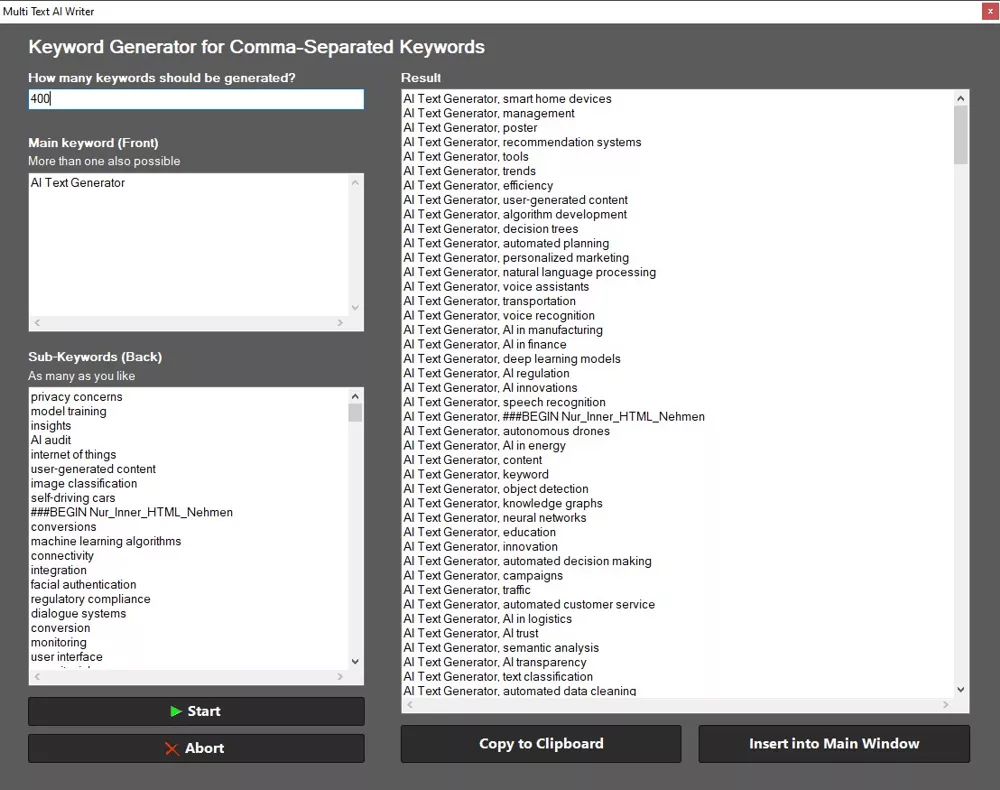Click result 'AI Text Generator, autonomous drones'
Screen dimensions: 1000x790
point(506,431)
